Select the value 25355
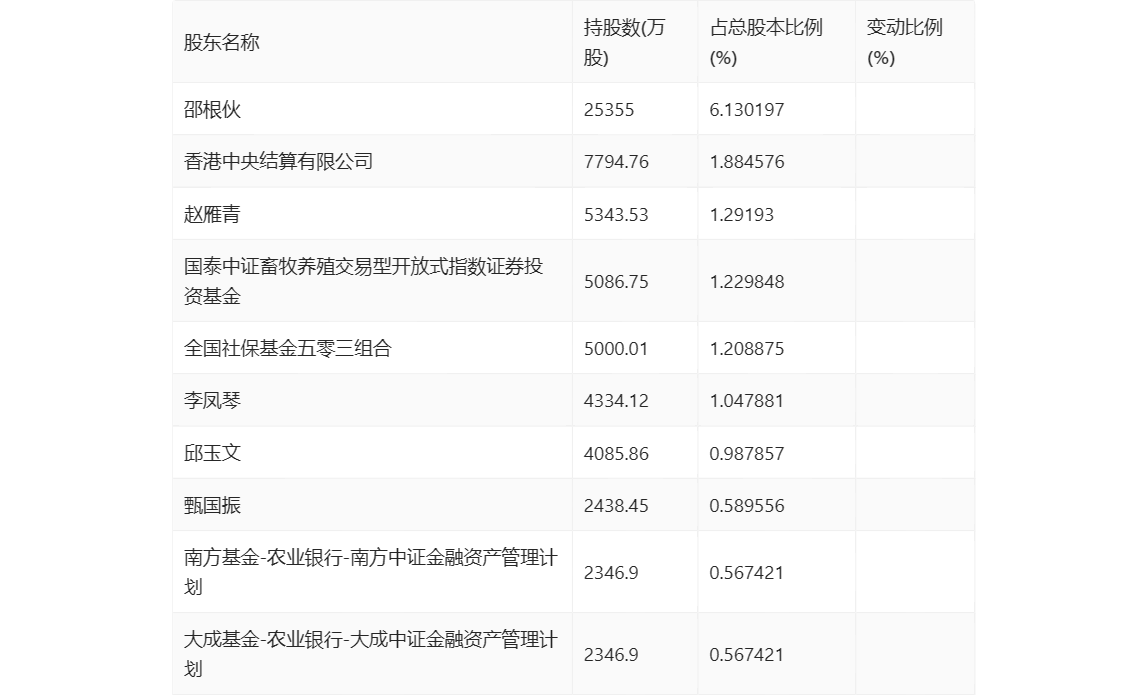This screenshot has width=1148, height=695. 608,110
